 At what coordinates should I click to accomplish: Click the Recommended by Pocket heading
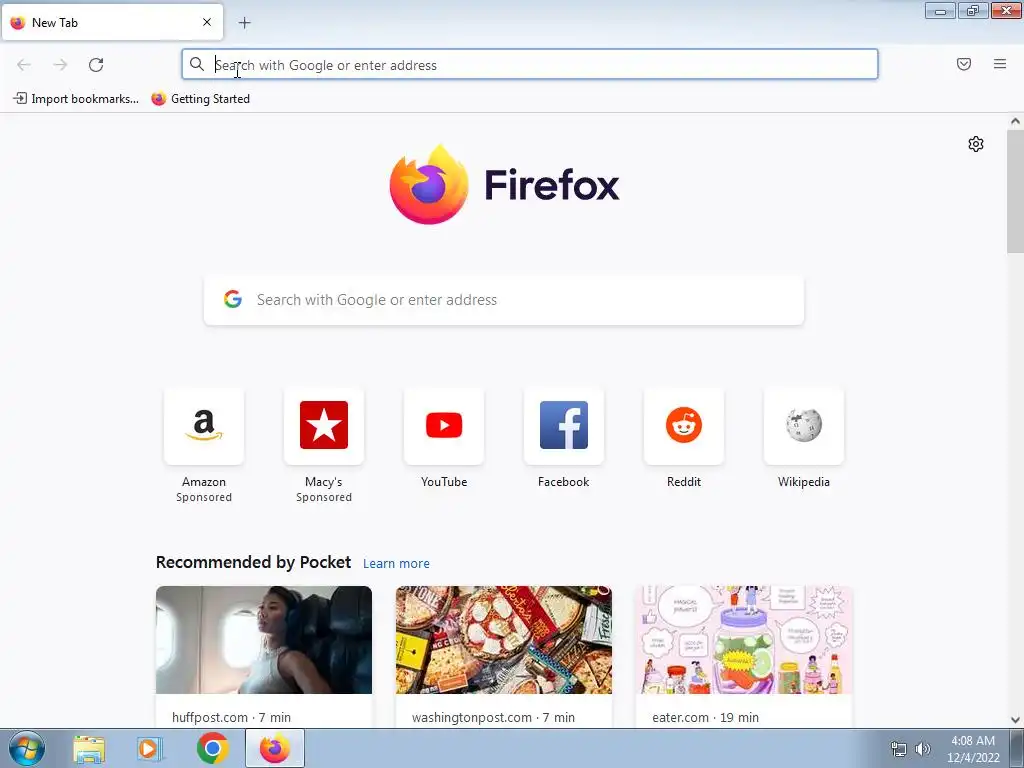tap(253, 562)
